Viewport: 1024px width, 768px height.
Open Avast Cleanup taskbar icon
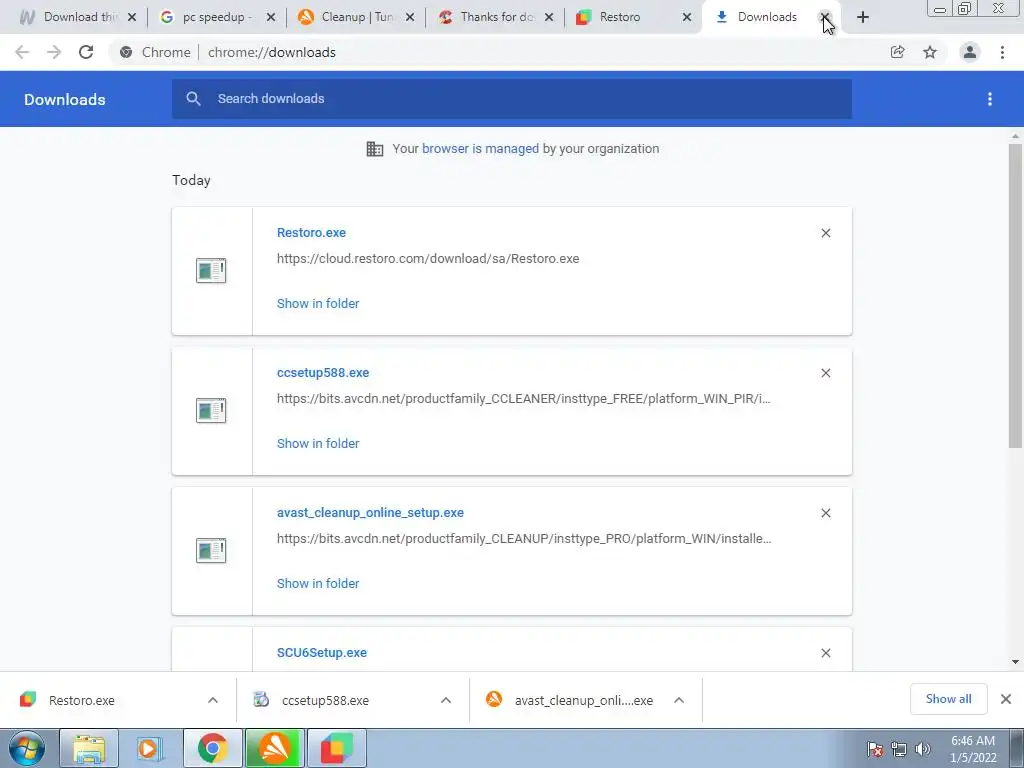[275, 748]
